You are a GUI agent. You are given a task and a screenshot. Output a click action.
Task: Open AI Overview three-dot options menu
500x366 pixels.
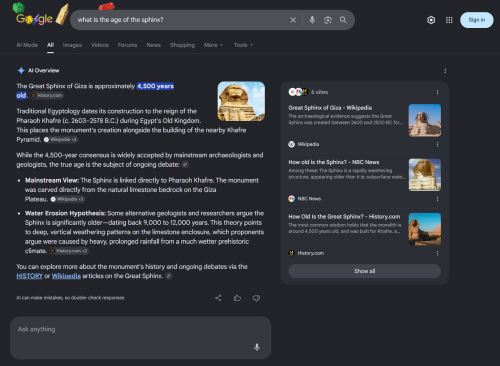(445, 71)
